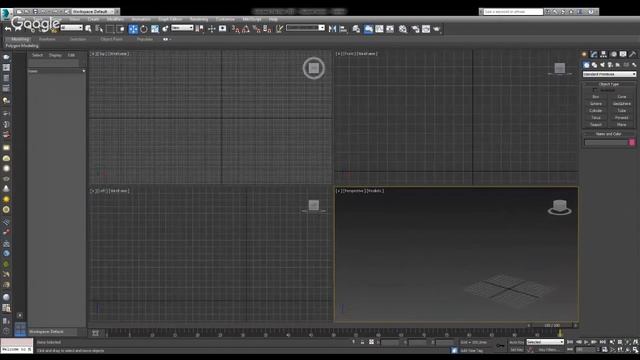Toggle the Angle Snap icon
The height and width of the screenshot is (360, 640).
coord(246,29)
